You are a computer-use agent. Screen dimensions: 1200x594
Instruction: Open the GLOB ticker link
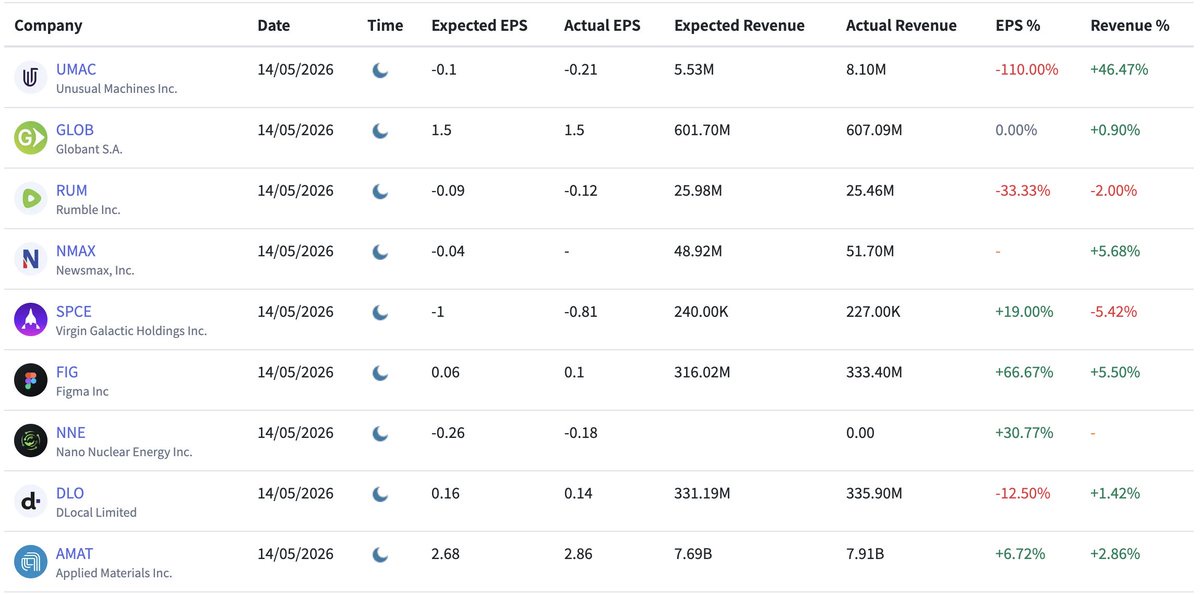(75, 130)
